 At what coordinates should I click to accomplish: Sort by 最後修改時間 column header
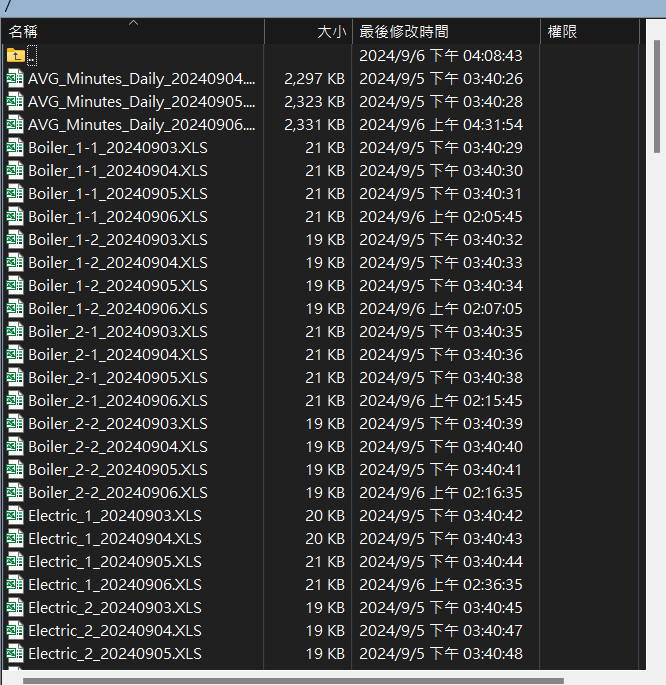(404, 32)
